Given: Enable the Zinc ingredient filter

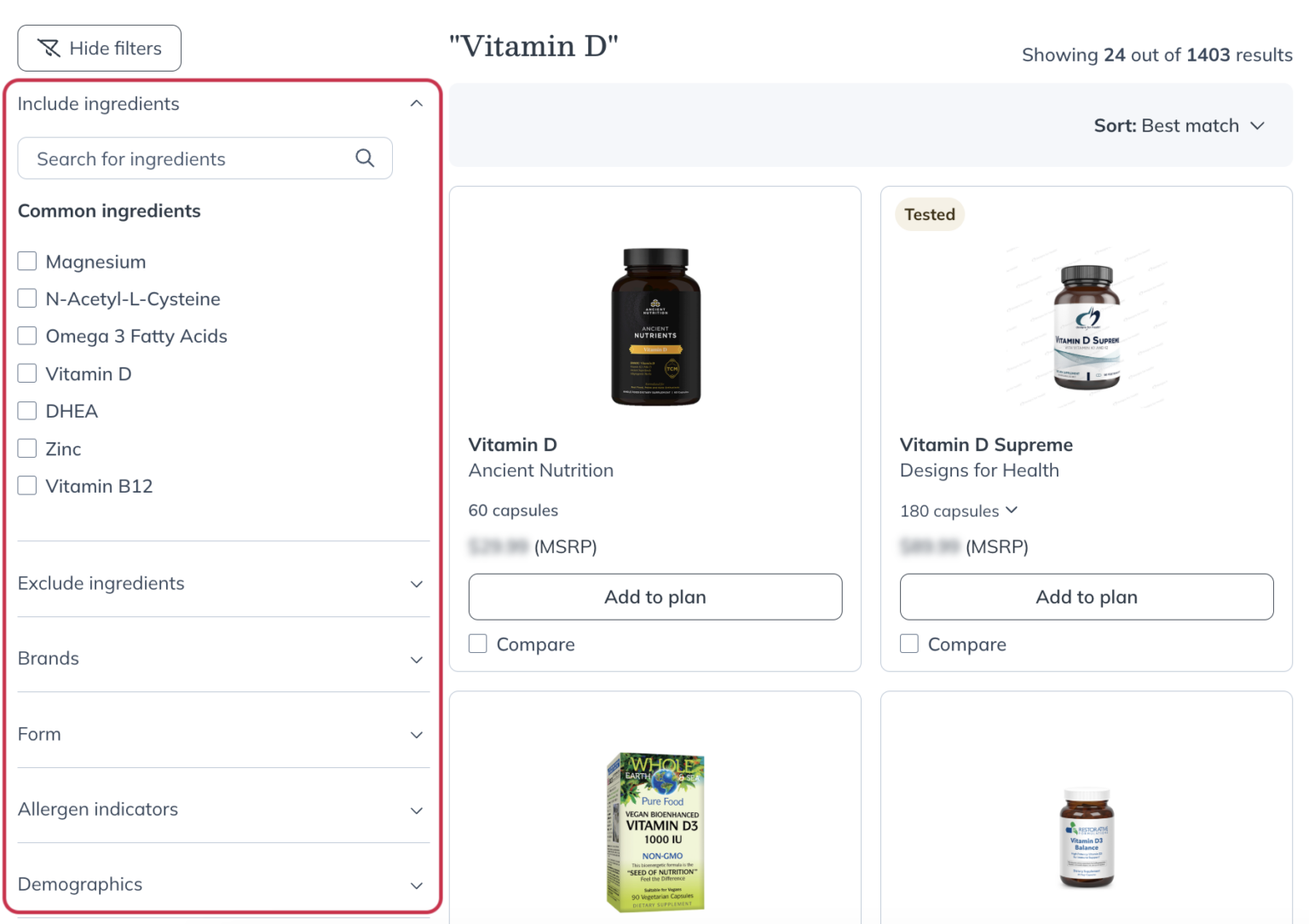Looking at the screenshot, I should 27,448.
